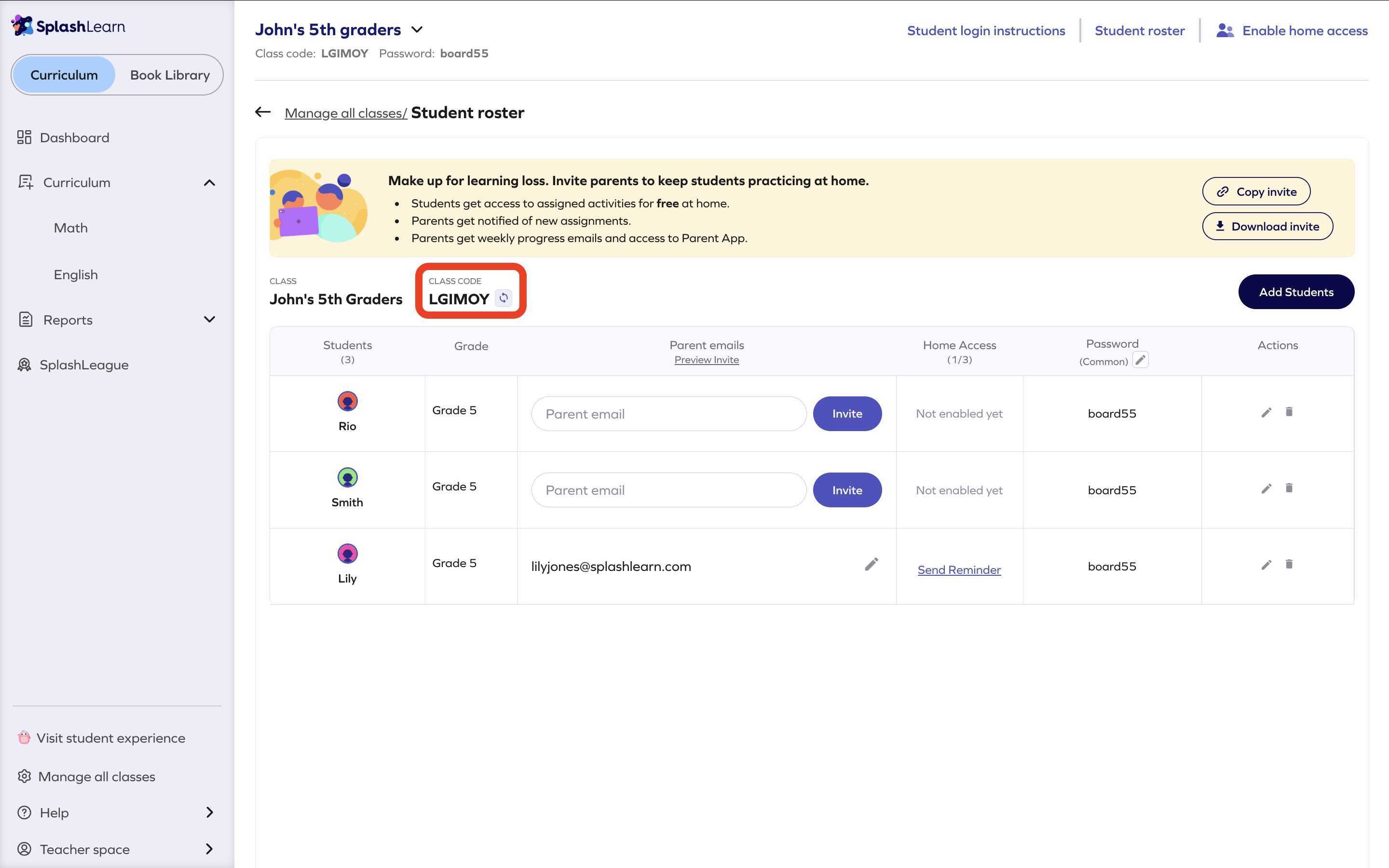The width and height of the screenshot is (1389, 868).
Task: Switch to the Book Library tab
Action: [170, 75]
